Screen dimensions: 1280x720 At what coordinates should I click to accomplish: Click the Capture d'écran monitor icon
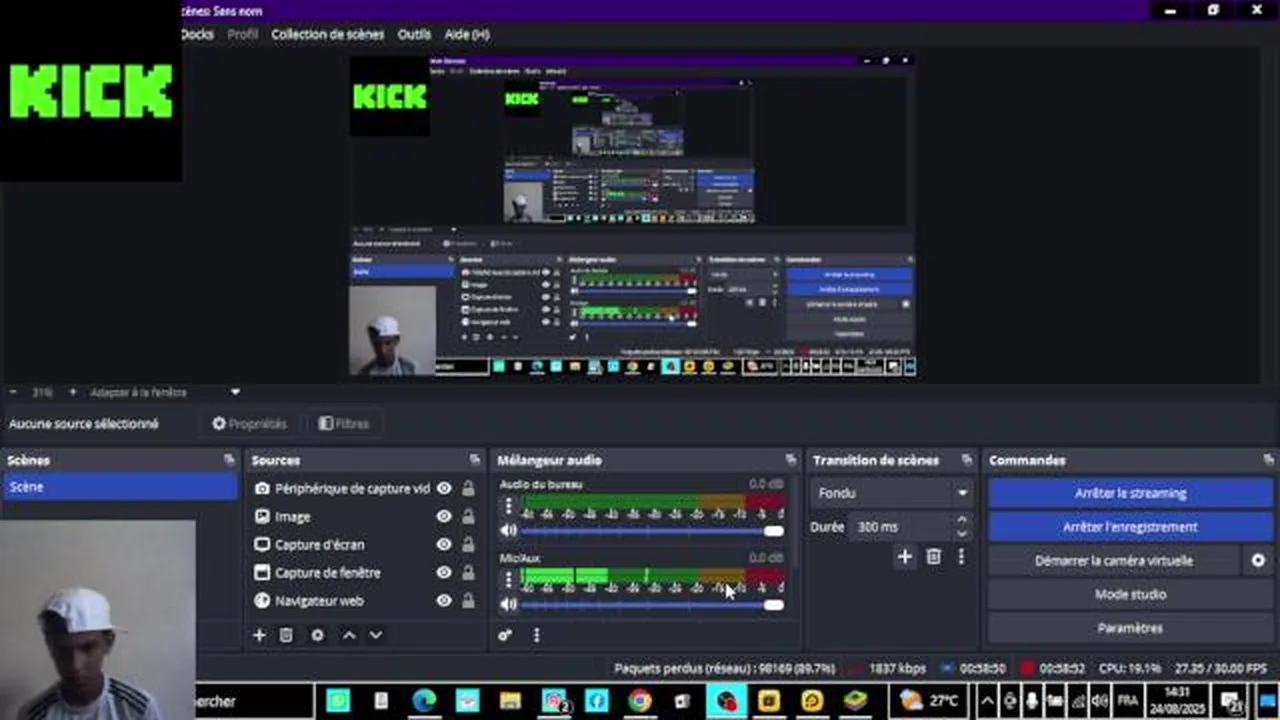coord(262,545)
